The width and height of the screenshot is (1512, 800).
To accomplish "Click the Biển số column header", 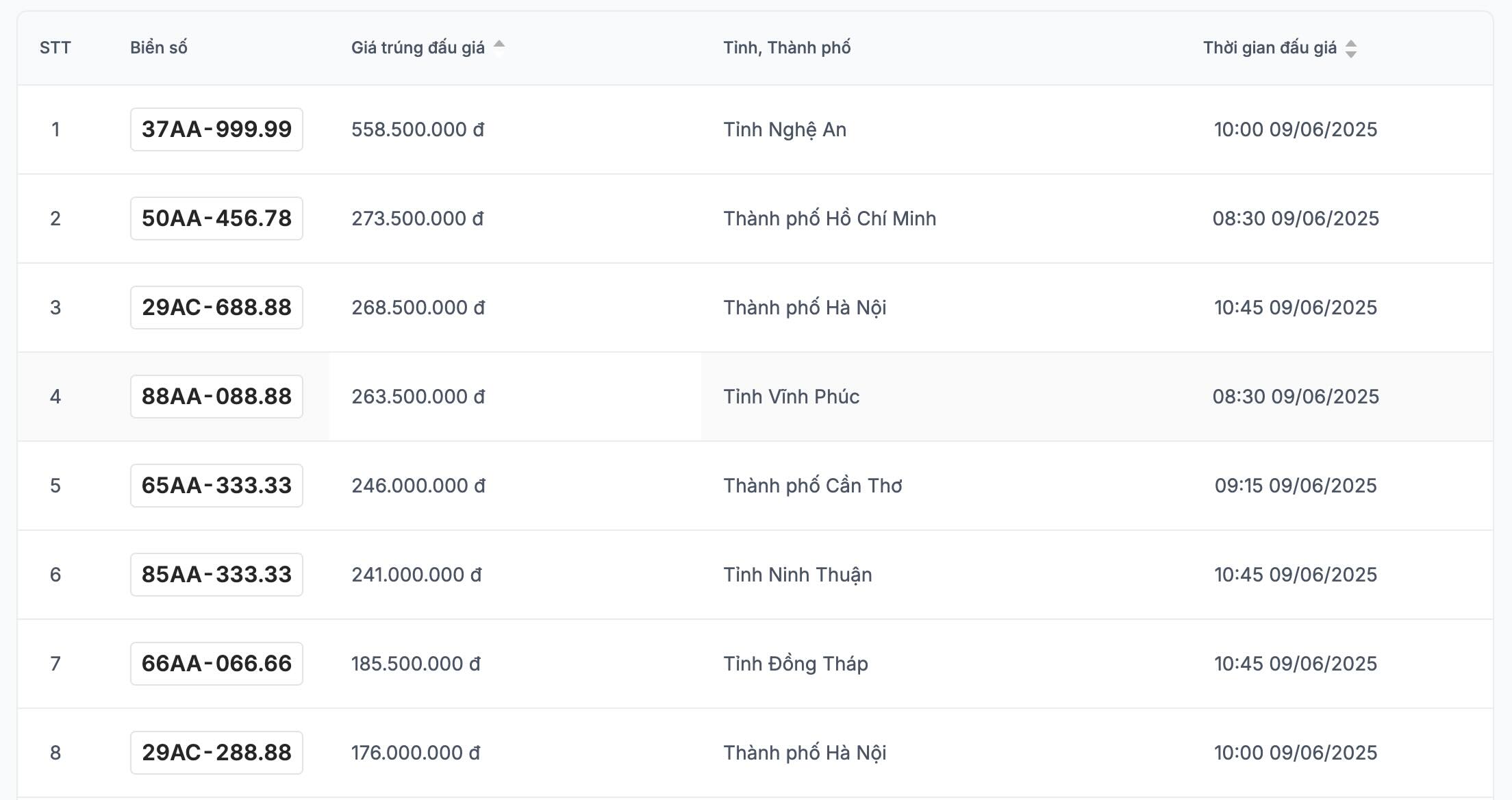I will point(159,48).
